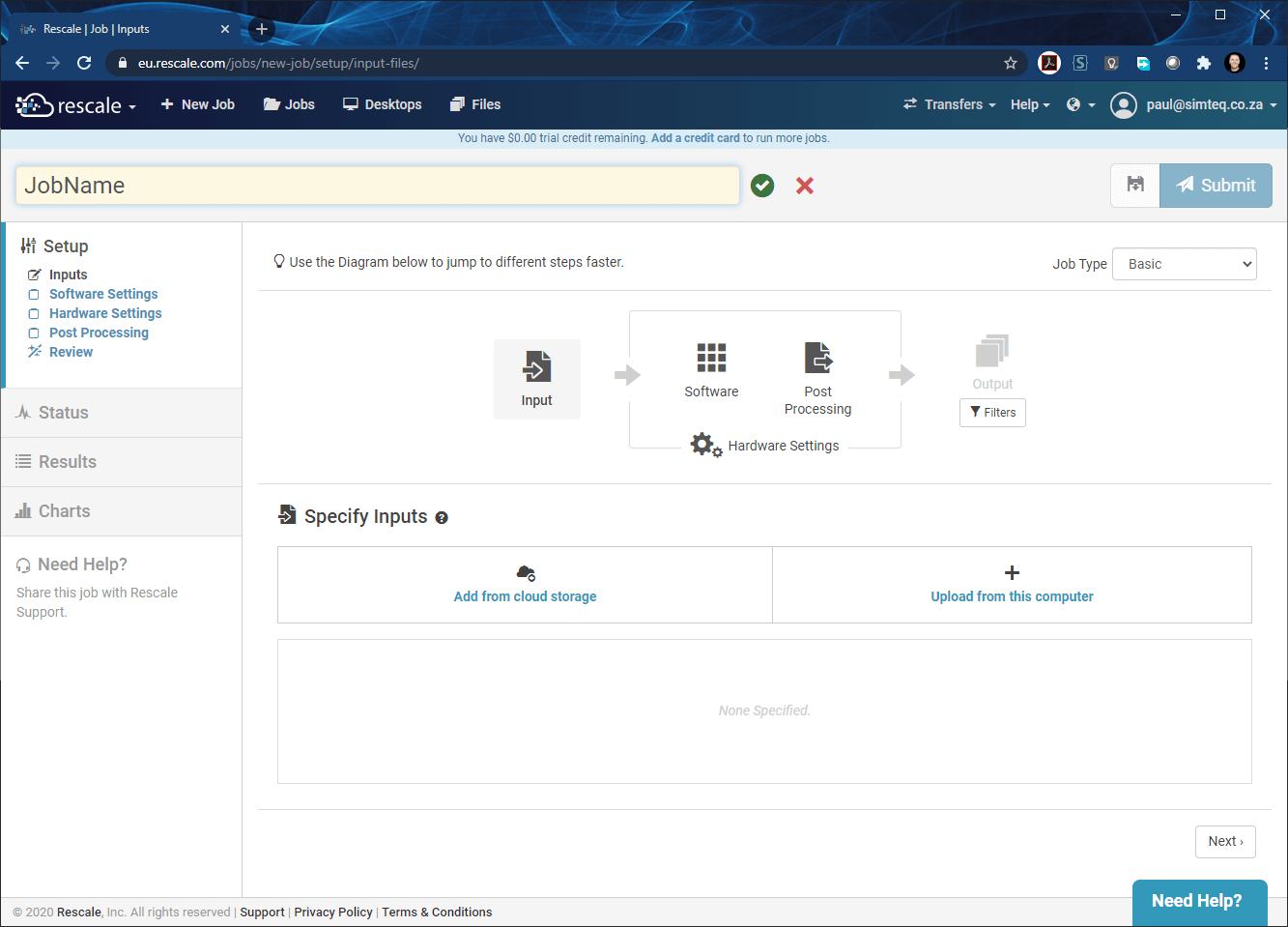
Task: Cancel job name edit with red X
Action: (804, 186)
